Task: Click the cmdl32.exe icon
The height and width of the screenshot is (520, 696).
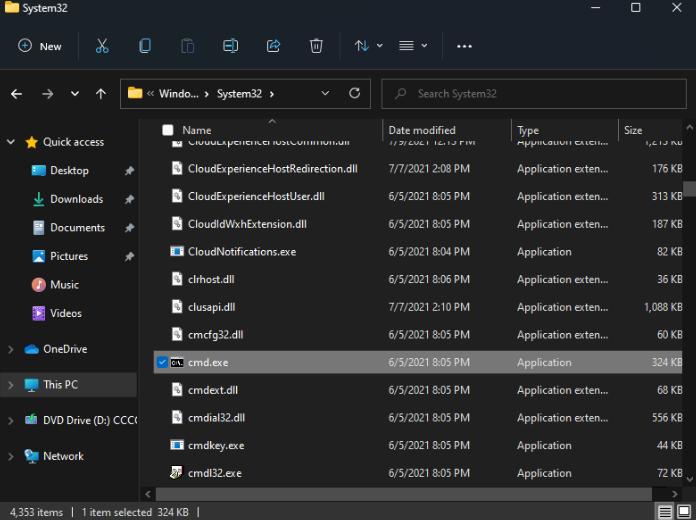Action: (177, 472)
